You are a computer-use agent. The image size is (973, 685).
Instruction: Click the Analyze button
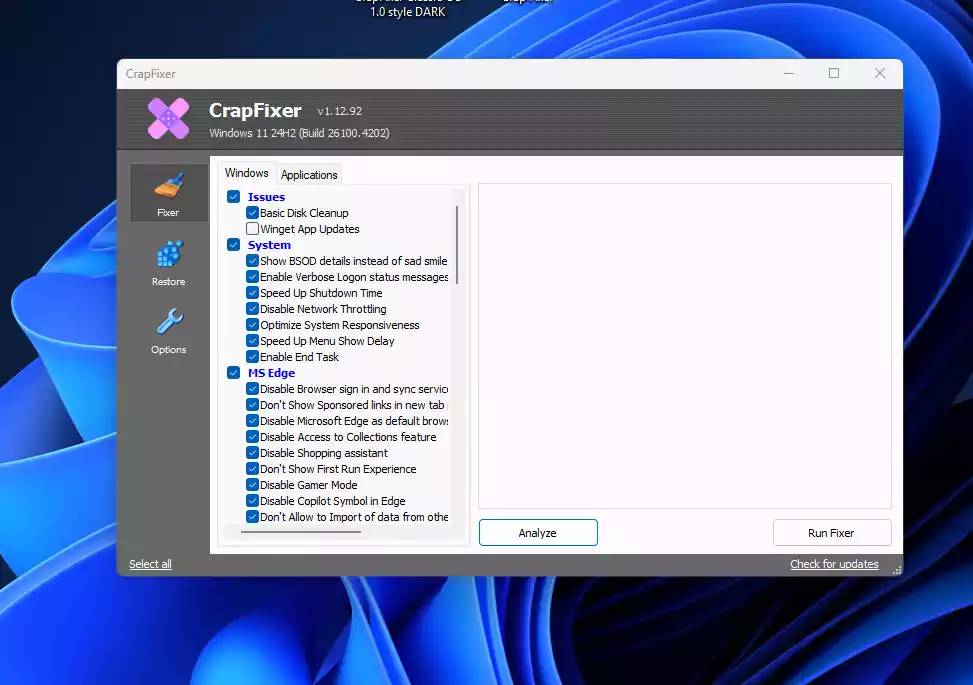538,532
